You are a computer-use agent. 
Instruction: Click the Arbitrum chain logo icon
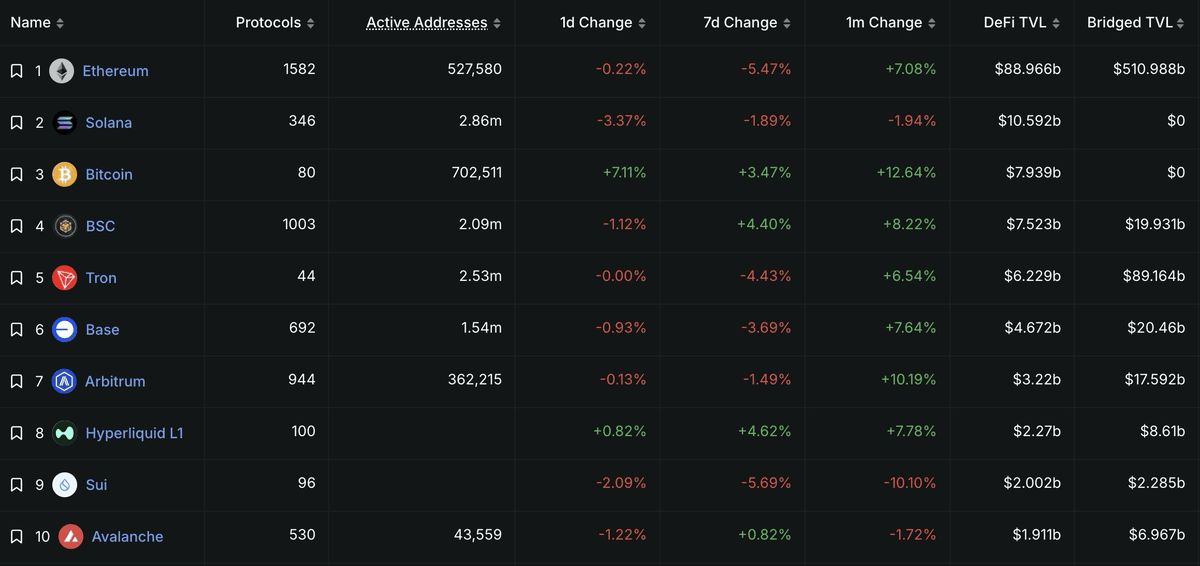[65, 381]
